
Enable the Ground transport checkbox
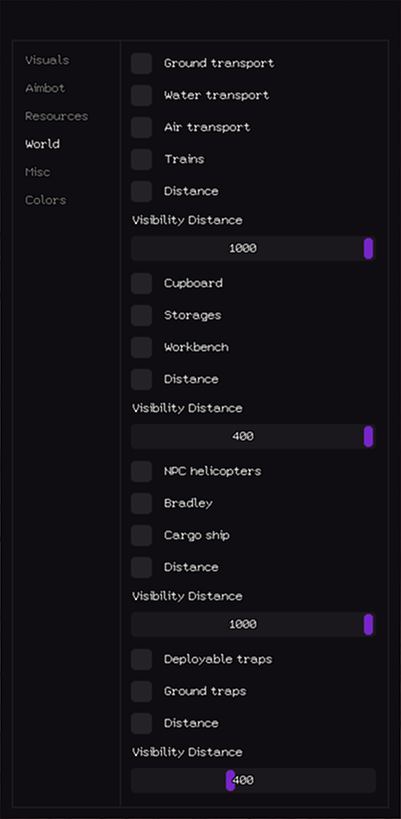click(x=141, y=63)
